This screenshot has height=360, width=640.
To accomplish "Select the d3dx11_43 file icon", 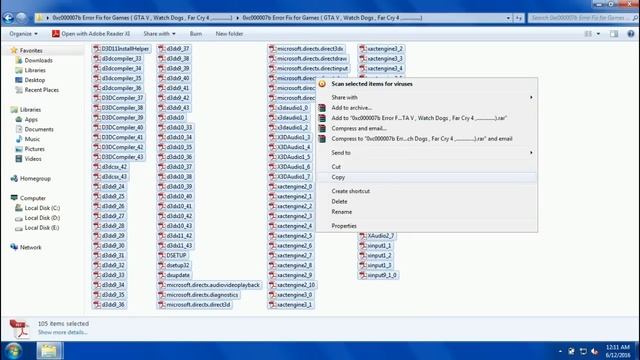I will 162,246.
